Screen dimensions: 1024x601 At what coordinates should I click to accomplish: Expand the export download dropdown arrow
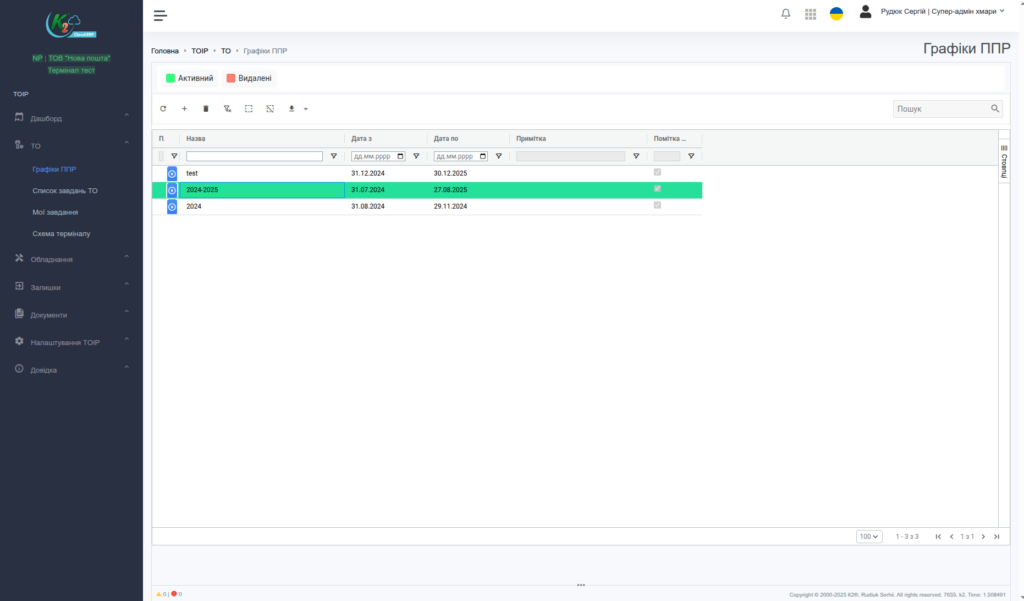coord(306,108)
